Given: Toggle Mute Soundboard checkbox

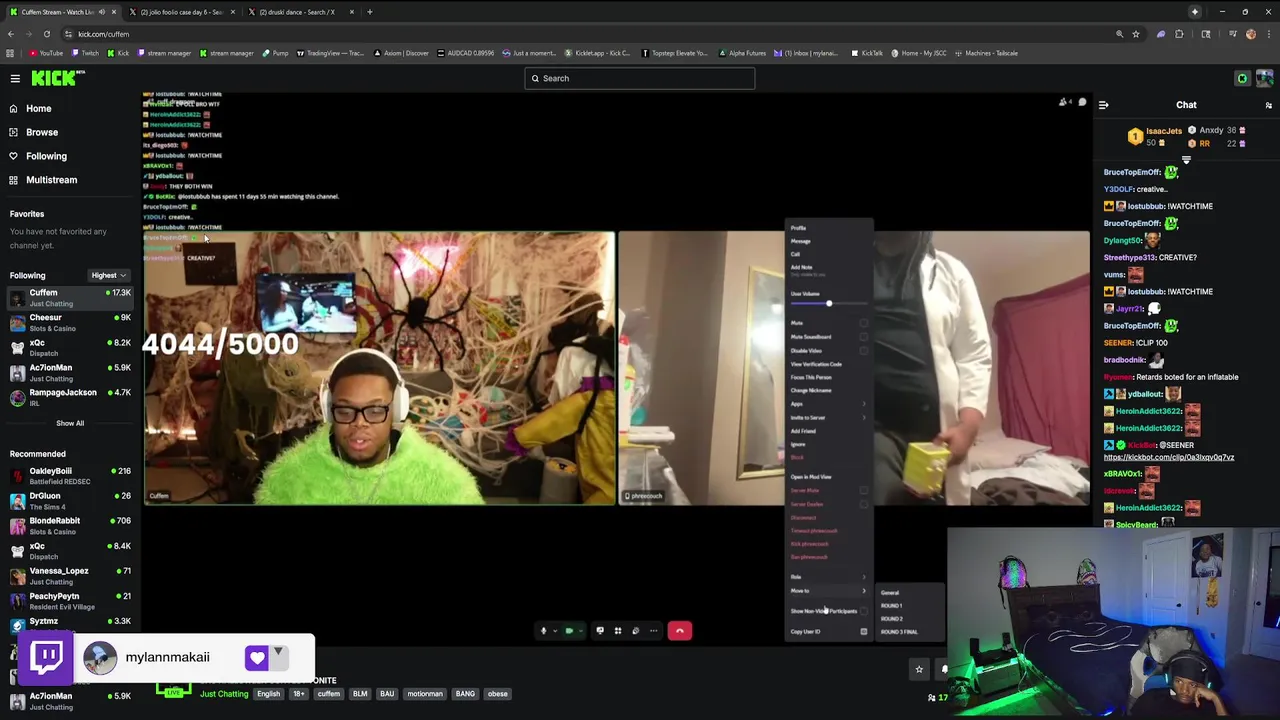Looking at the screenshot, I should click(864, 337).
